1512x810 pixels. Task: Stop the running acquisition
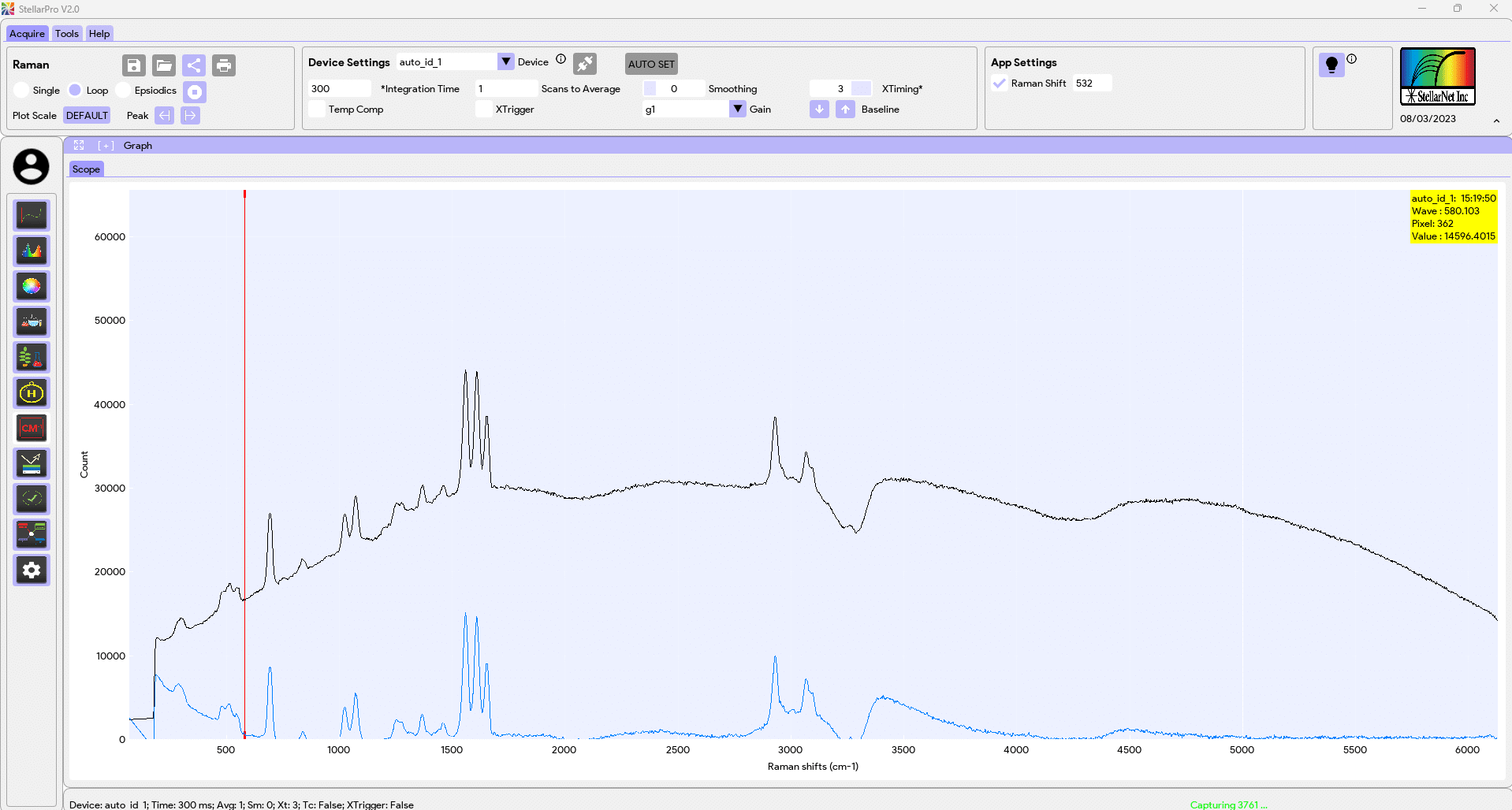[x=195, y=92]
